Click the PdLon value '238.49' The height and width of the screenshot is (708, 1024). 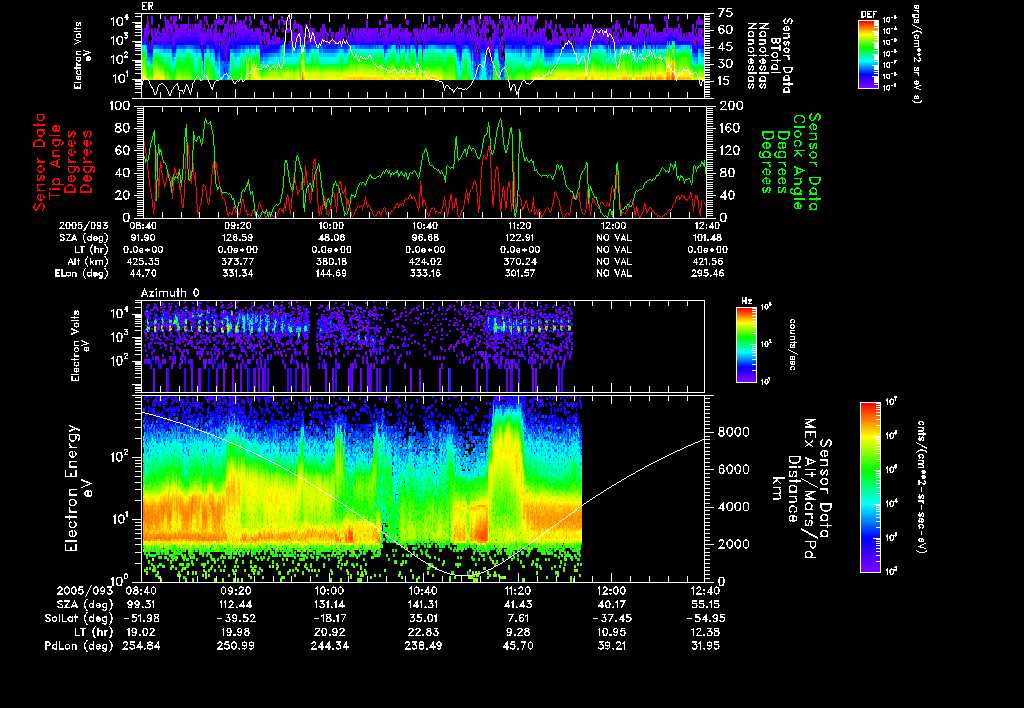[x=423, y=646]
